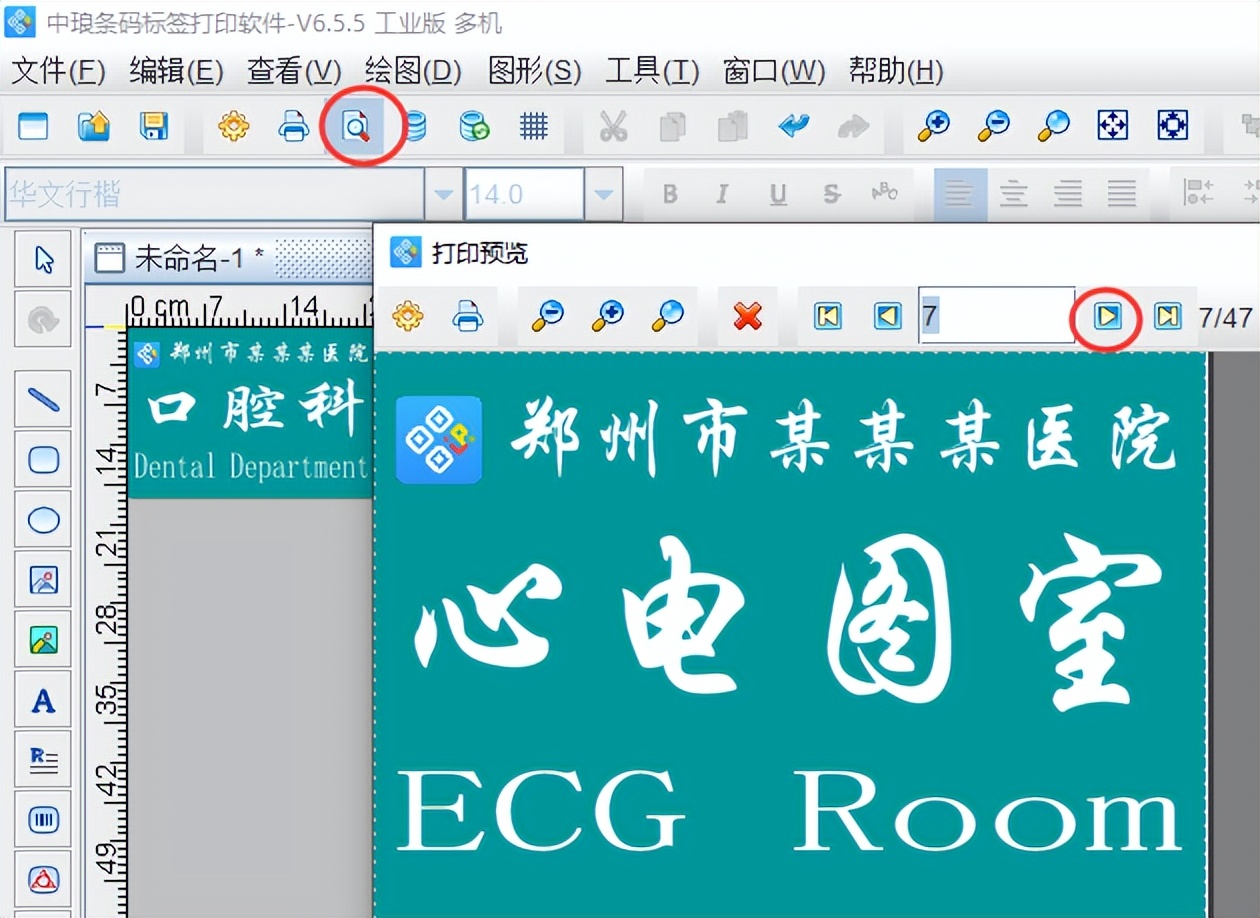Jump to last preview page

pos(1166,317)
